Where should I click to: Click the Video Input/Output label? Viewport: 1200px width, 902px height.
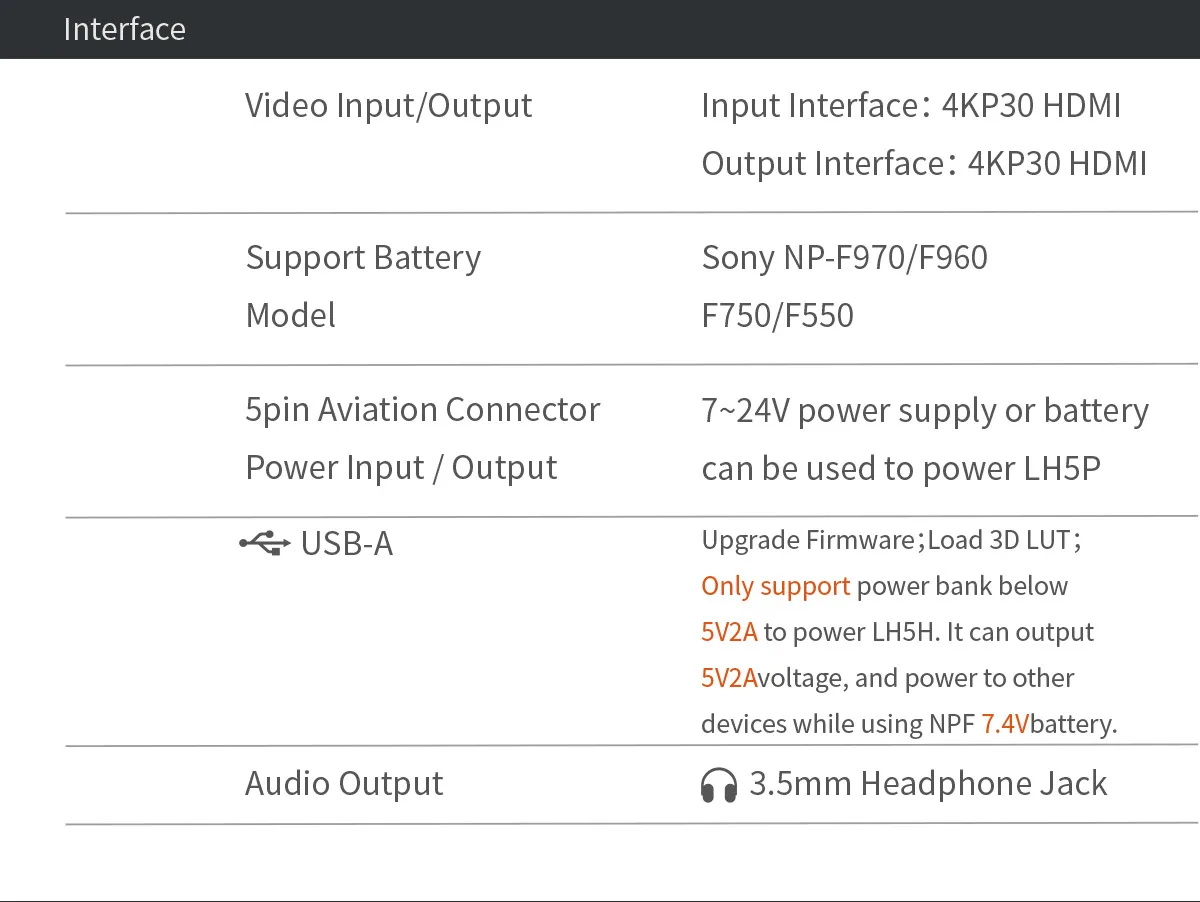coord(388,105)
